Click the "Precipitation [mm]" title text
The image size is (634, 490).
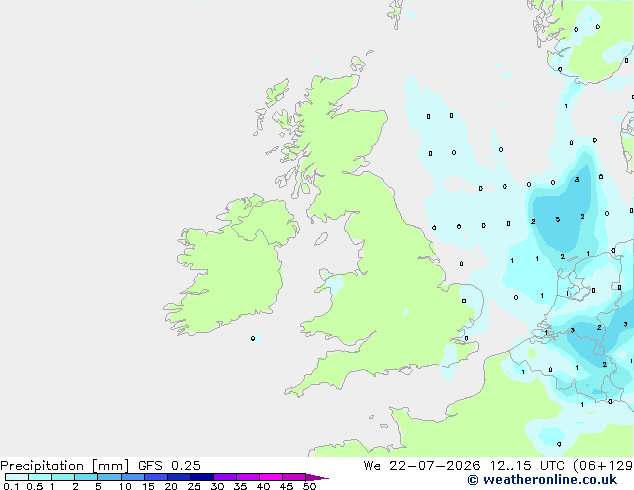[65, 466]
